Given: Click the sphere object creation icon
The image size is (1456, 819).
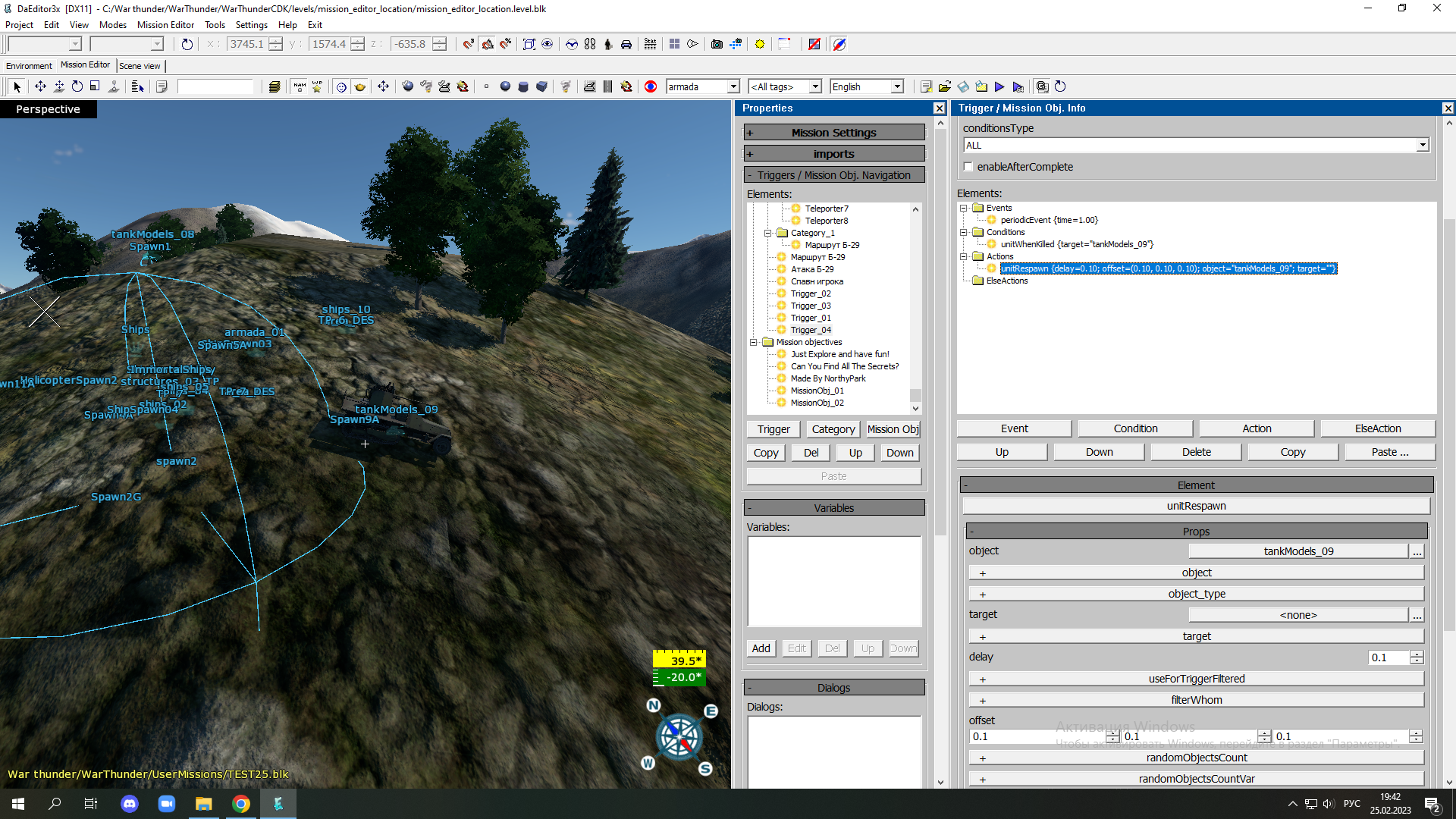Looking at the screenshot, I should [505, 86].
